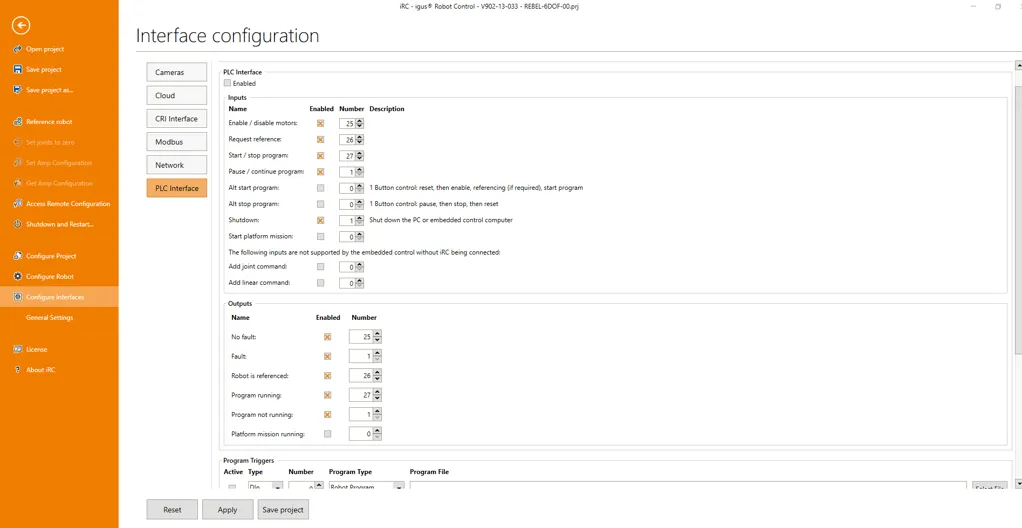This screenshot has height=528, width=1022.
Task: Switch to the Network tab
Action: [x=177, y=165]
